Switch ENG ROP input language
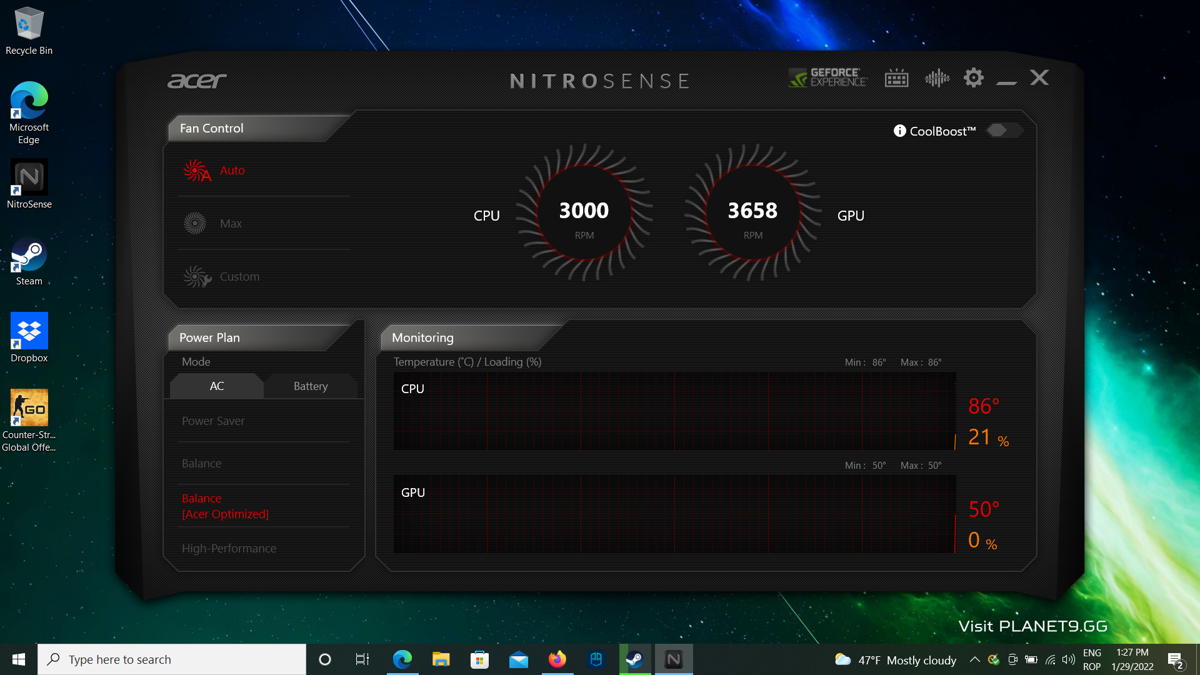Viewport: 1200px width, 675px height. [x=1092, y=659]
